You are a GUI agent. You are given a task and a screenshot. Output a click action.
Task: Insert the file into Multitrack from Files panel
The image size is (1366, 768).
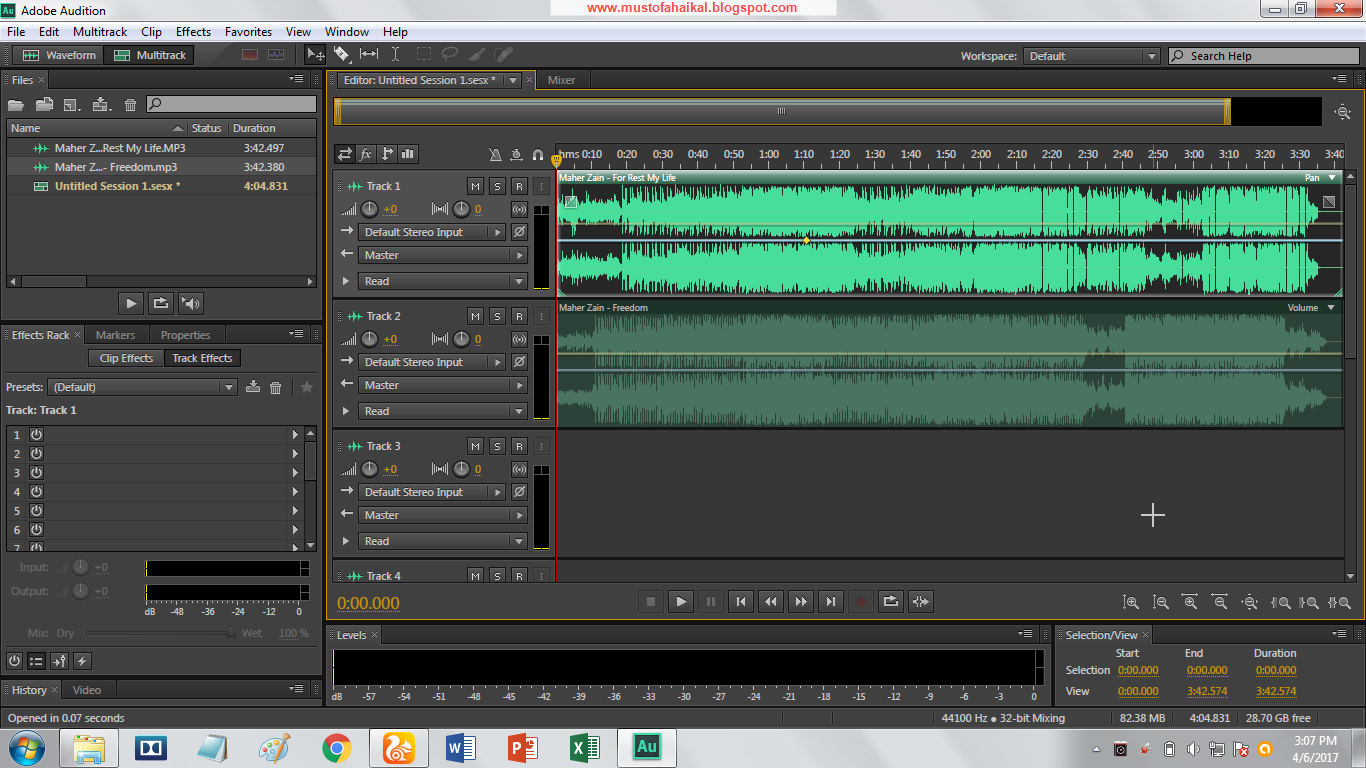pyautogui.click(x=101, y=104)
